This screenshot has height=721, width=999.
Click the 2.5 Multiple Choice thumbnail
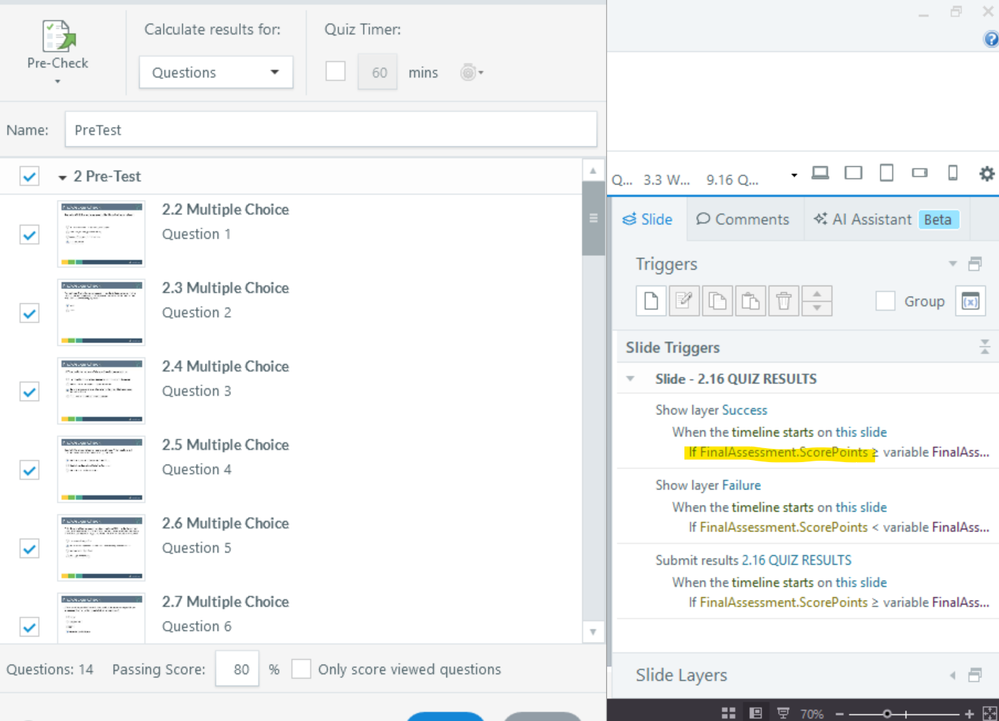[101, 469]
